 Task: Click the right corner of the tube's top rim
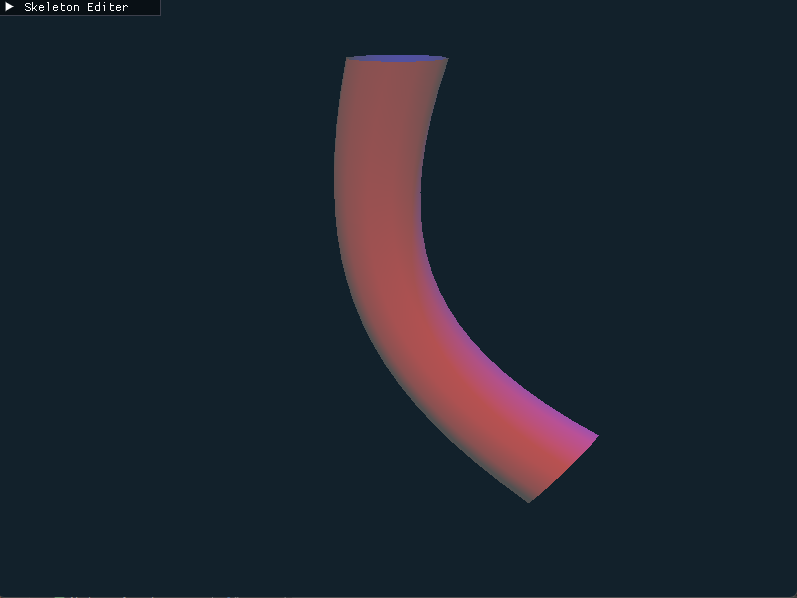[x=446, y=59]
